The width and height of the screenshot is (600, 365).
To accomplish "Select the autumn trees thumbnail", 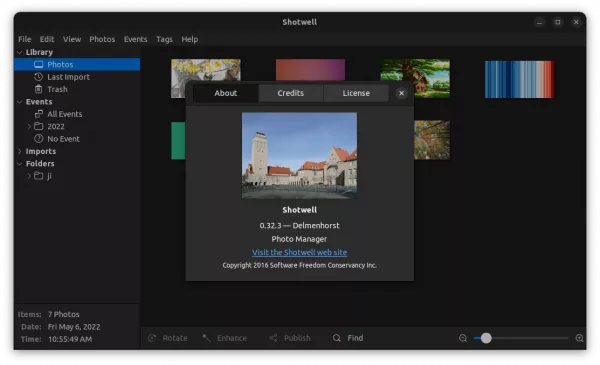I will 432,140.
